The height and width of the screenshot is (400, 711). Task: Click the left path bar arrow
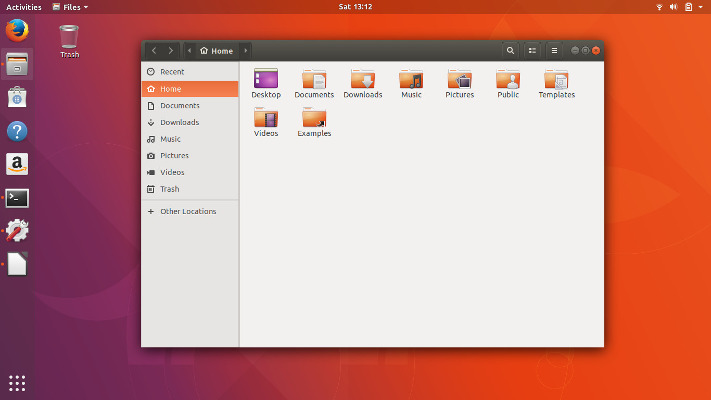[189, 51]
